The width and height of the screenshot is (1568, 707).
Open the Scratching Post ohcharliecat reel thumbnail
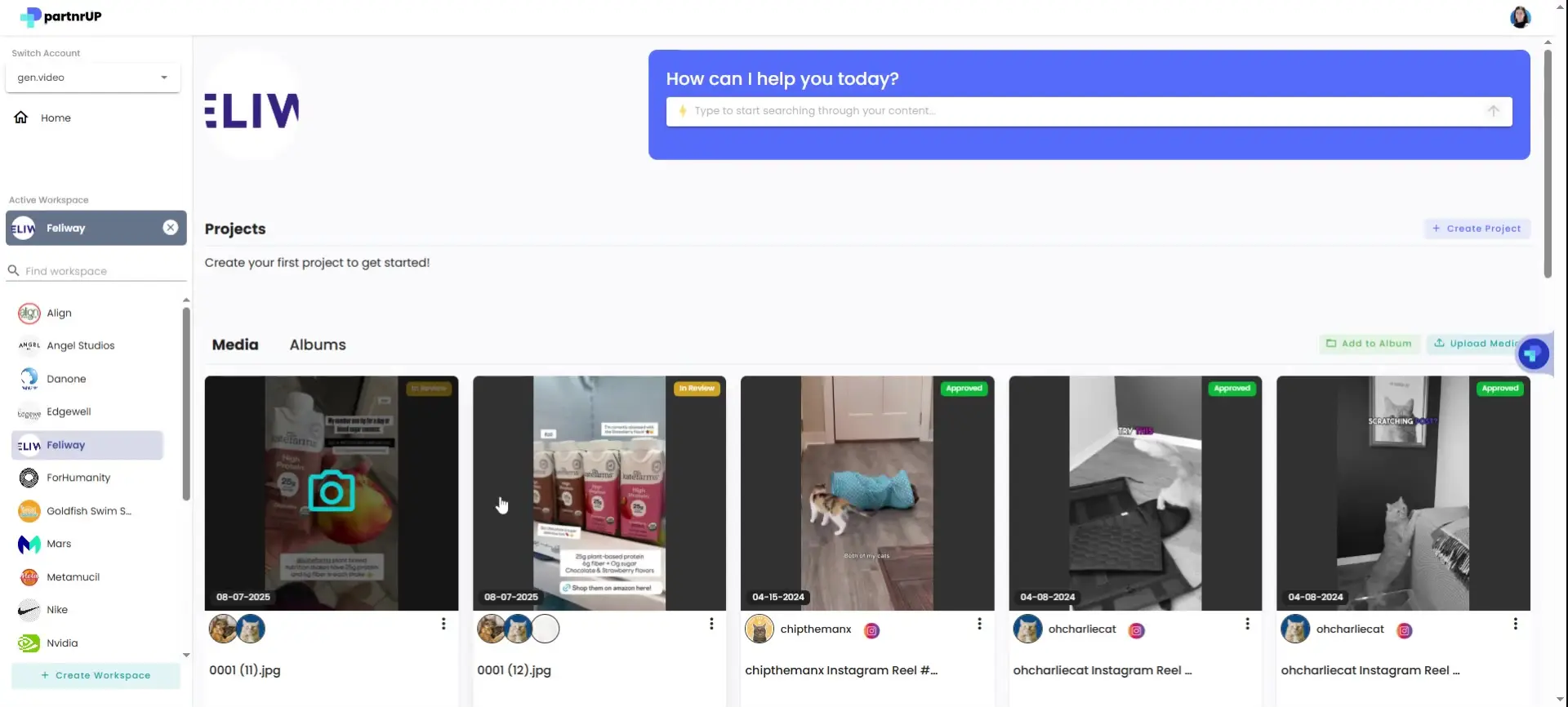pyautogui.click(x=1403, y=493)
